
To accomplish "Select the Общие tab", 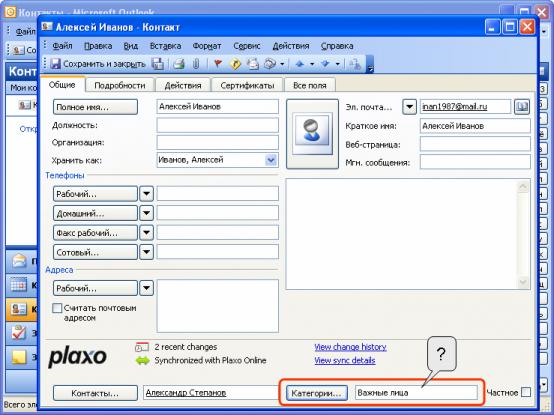I will (x=62, y=85).
